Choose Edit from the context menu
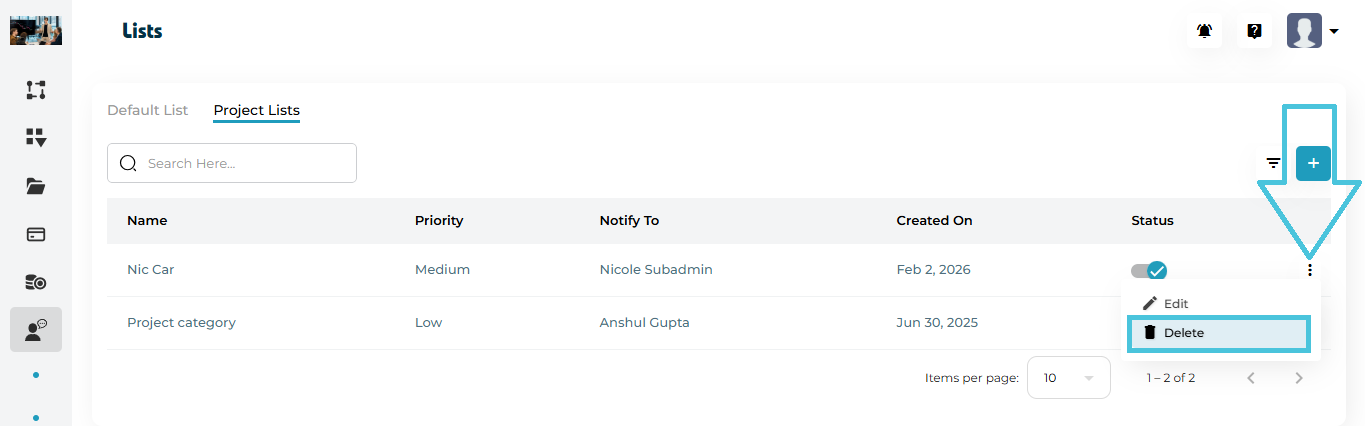The height and width of the screenshot is (426, 1365). pyautogui.click(x=1176, y=303)
